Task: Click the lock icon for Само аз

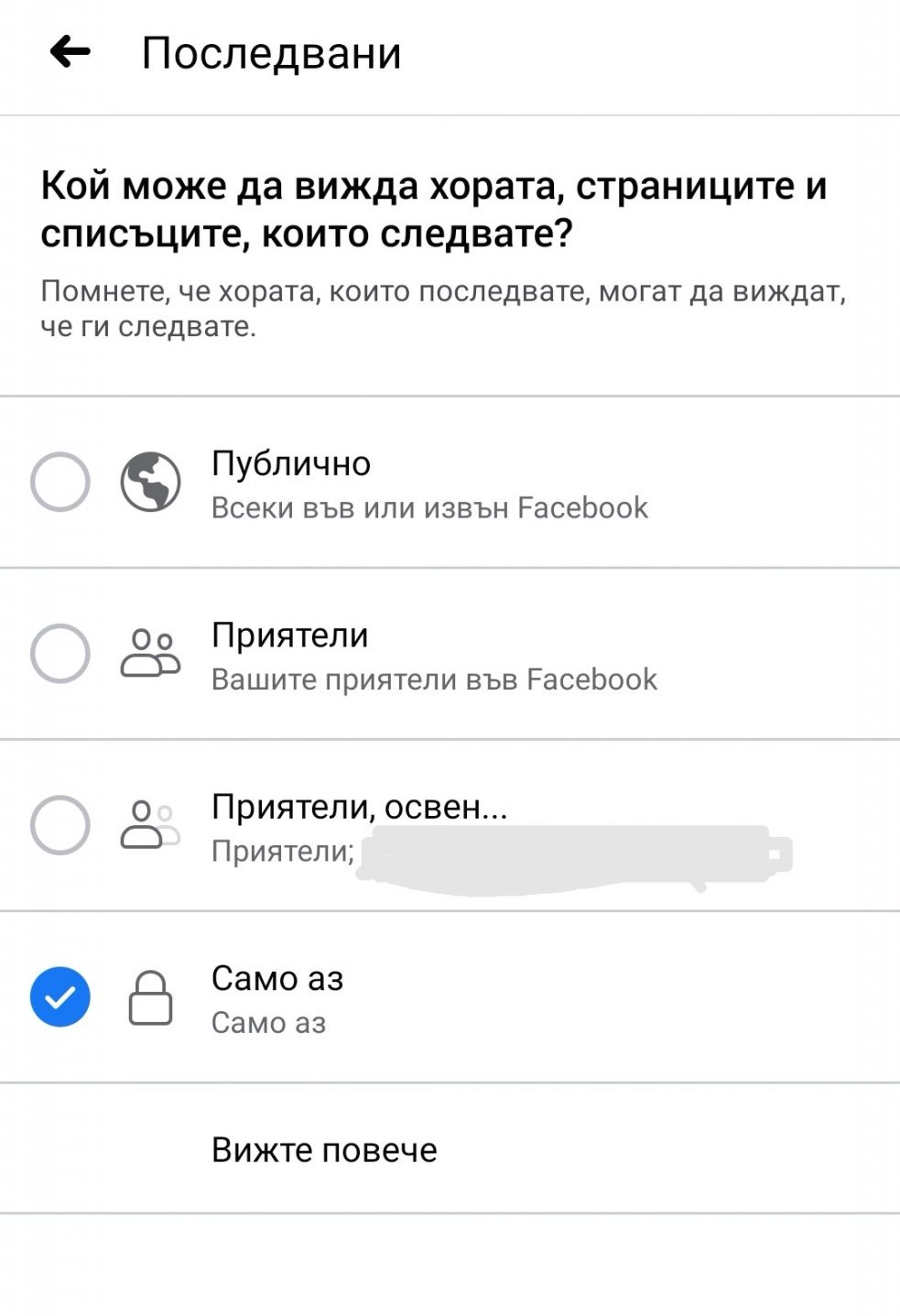Action: [151, 997]
